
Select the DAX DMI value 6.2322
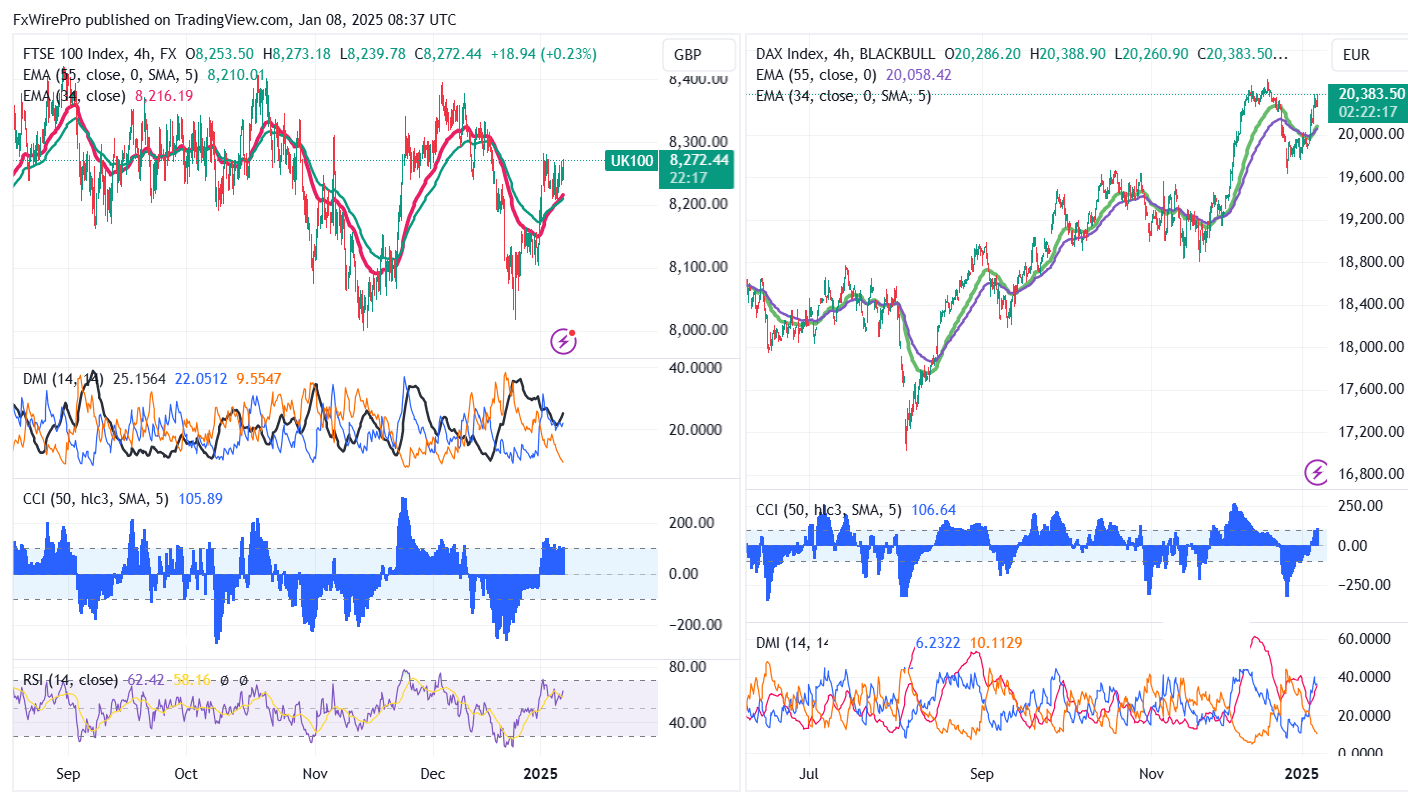tap(938, 642)
